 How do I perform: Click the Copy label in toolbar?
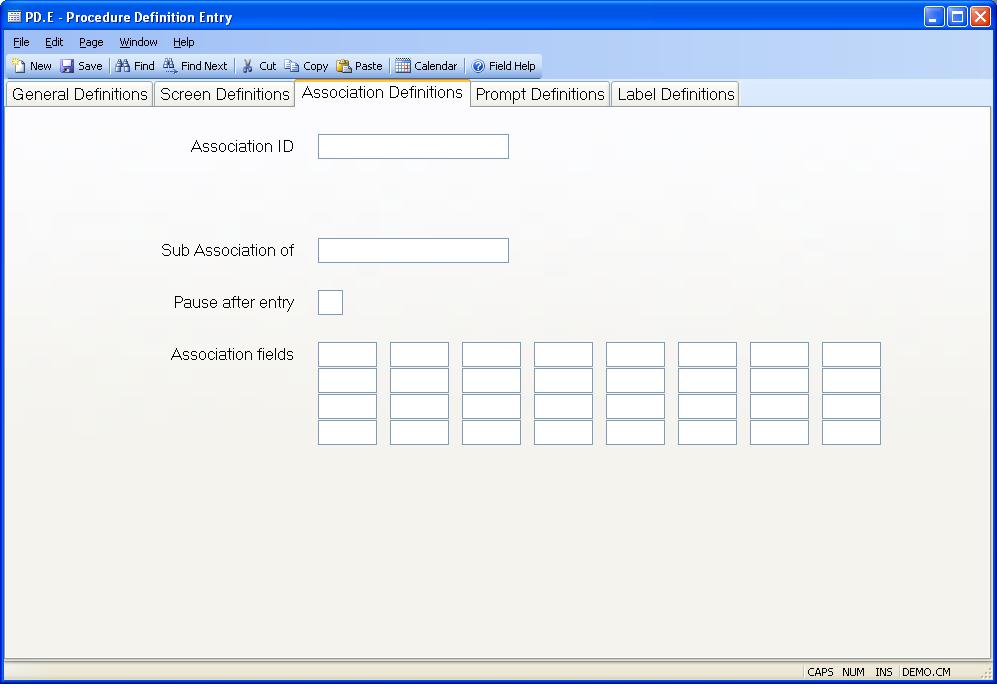click(315, 66)
